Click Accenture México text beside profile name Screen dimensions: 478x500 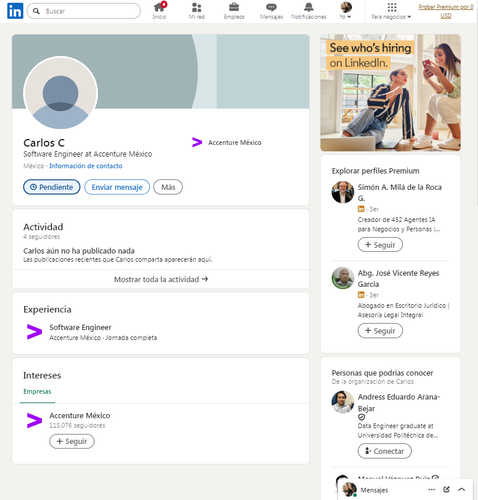point(235,142)
